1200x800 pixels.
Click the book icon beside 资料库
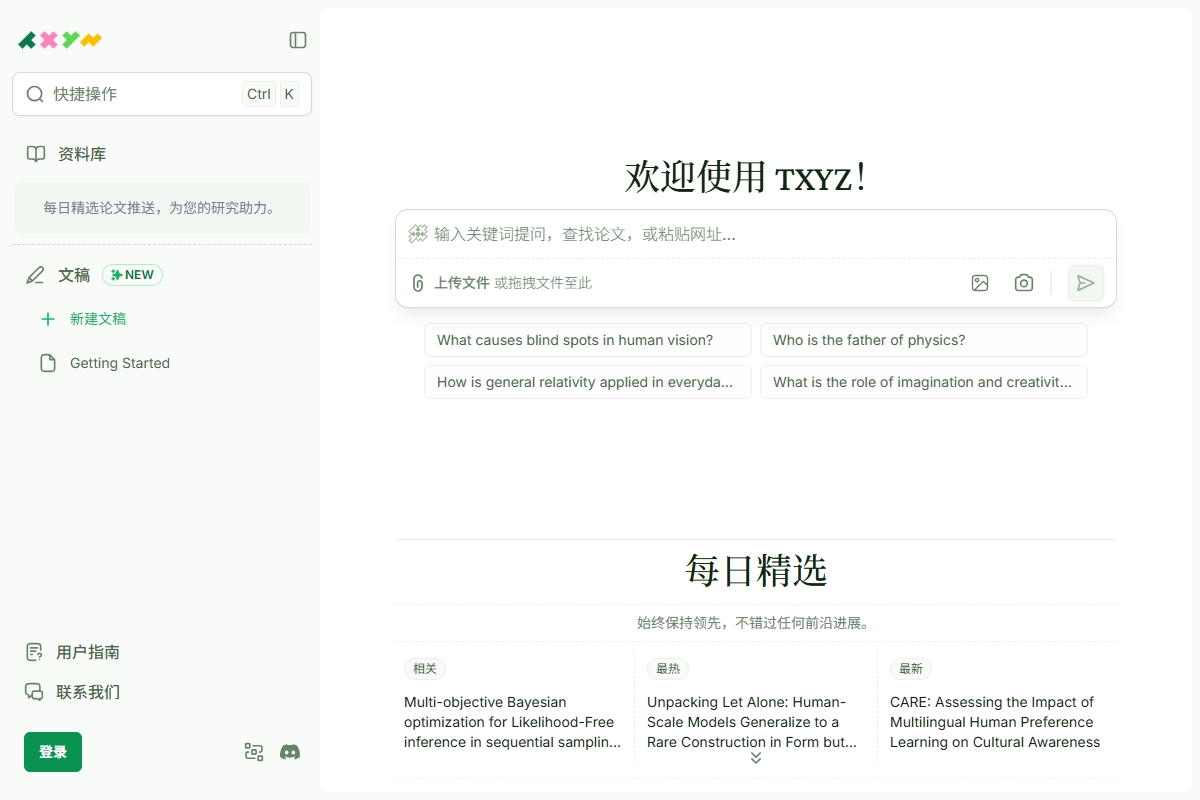coord(35,153)
